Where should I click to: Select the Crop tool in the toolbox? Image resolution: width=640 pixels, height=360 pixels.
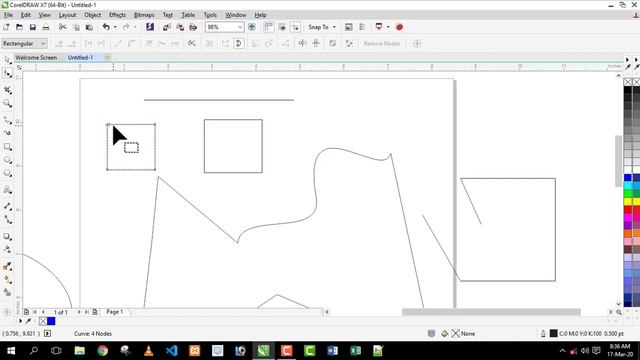tap(7, 90)
